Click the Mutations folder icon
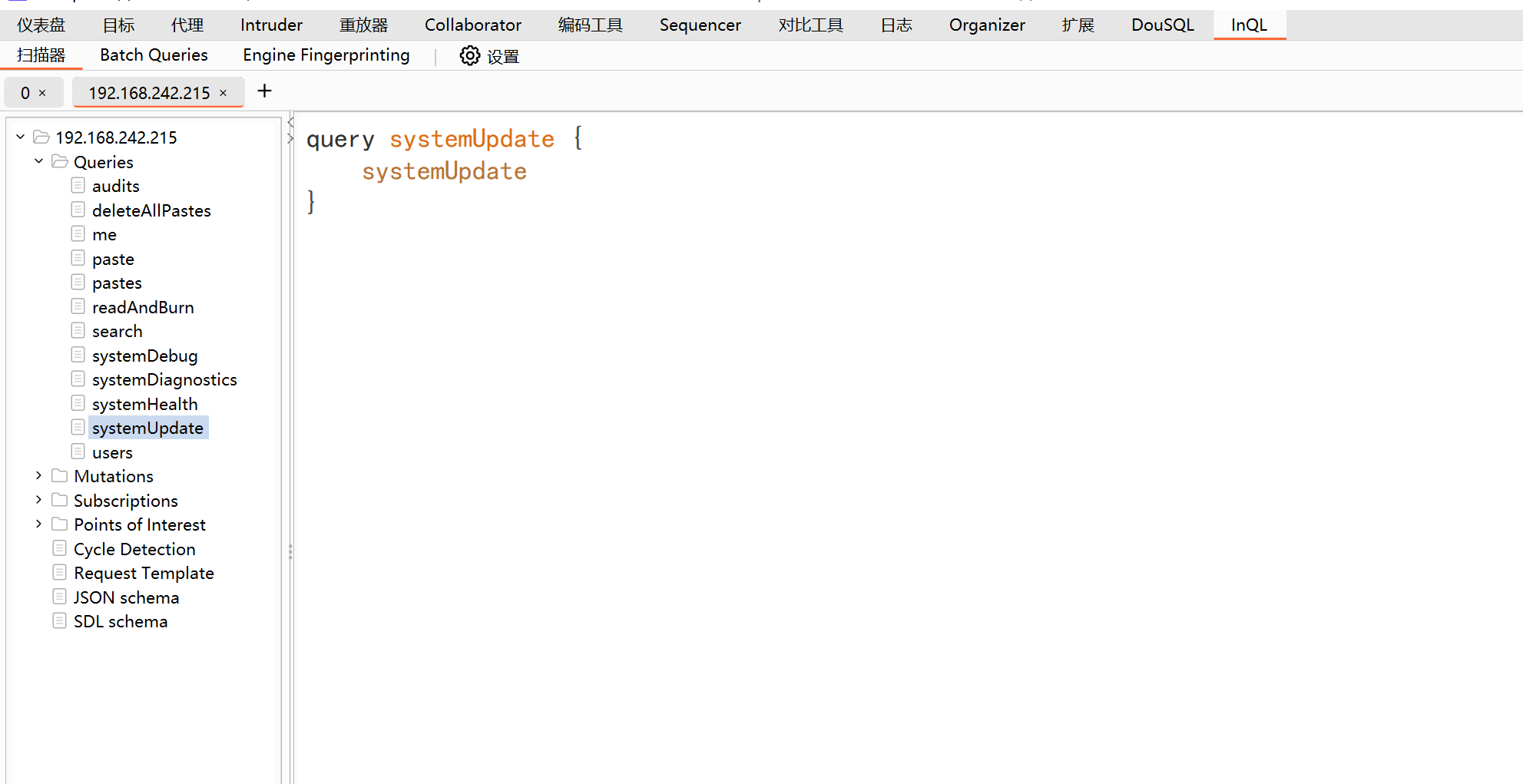This screenshot has width=1523, height=784. pyautogui.click(x=59, y=476)
